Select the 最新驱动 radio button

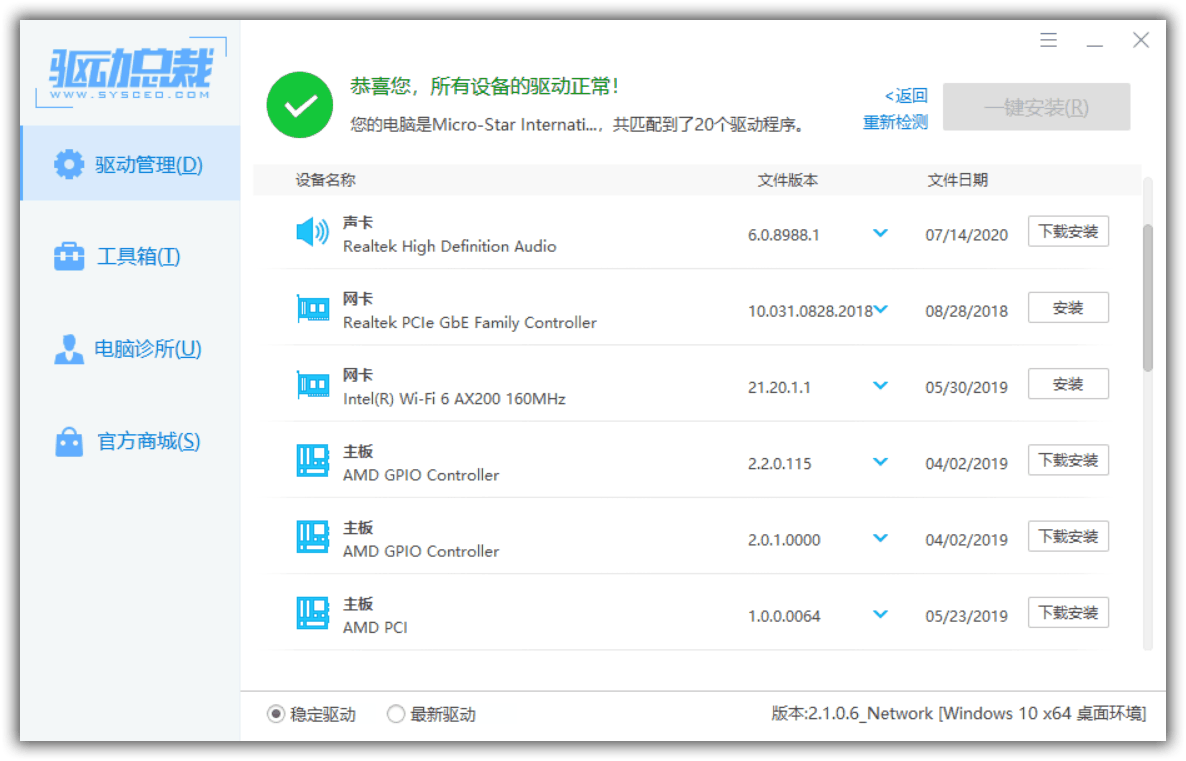click(x=396, y=714)
